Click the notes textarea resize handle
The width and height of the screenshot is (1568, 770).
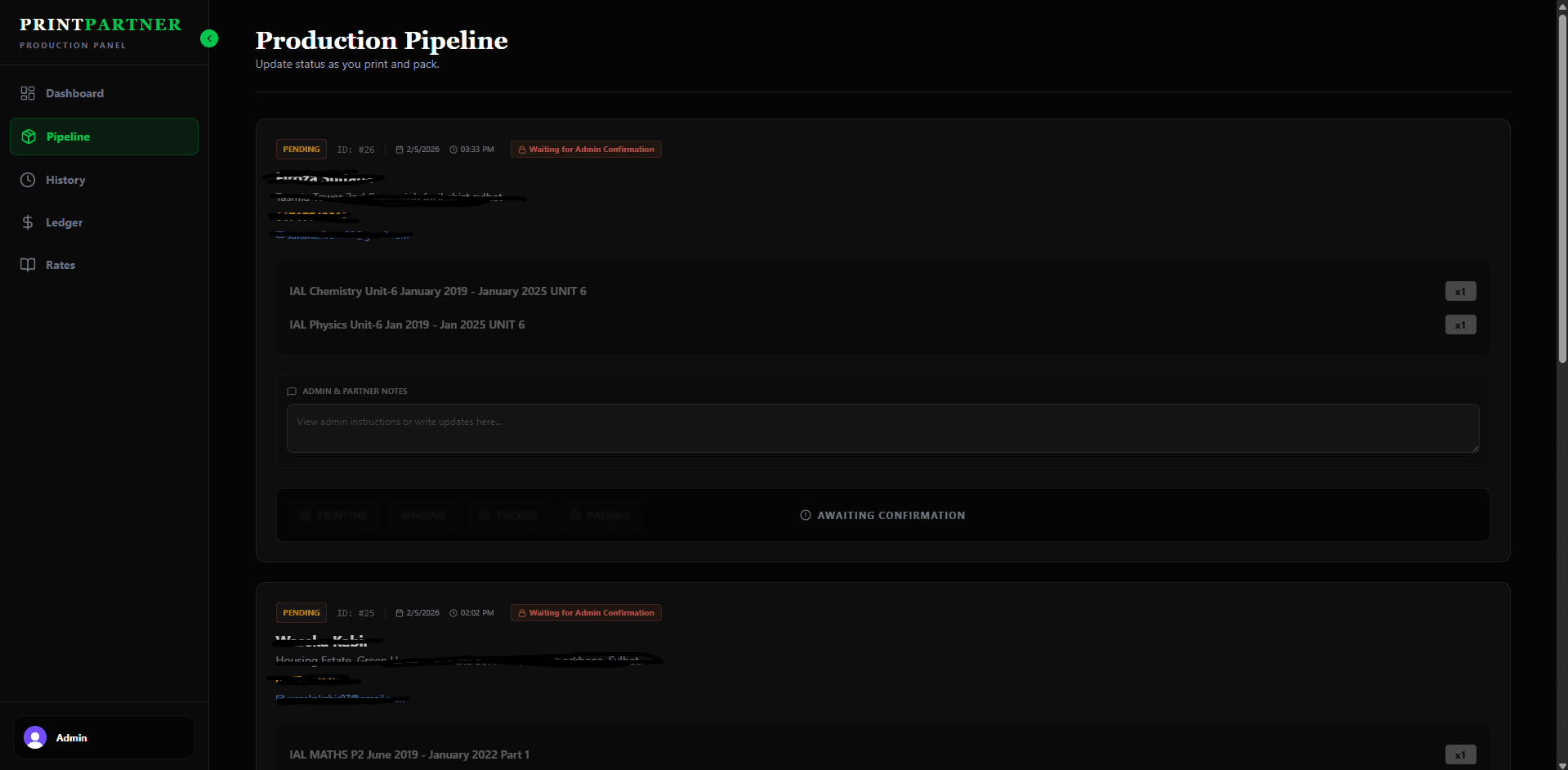click(1475, 448)
